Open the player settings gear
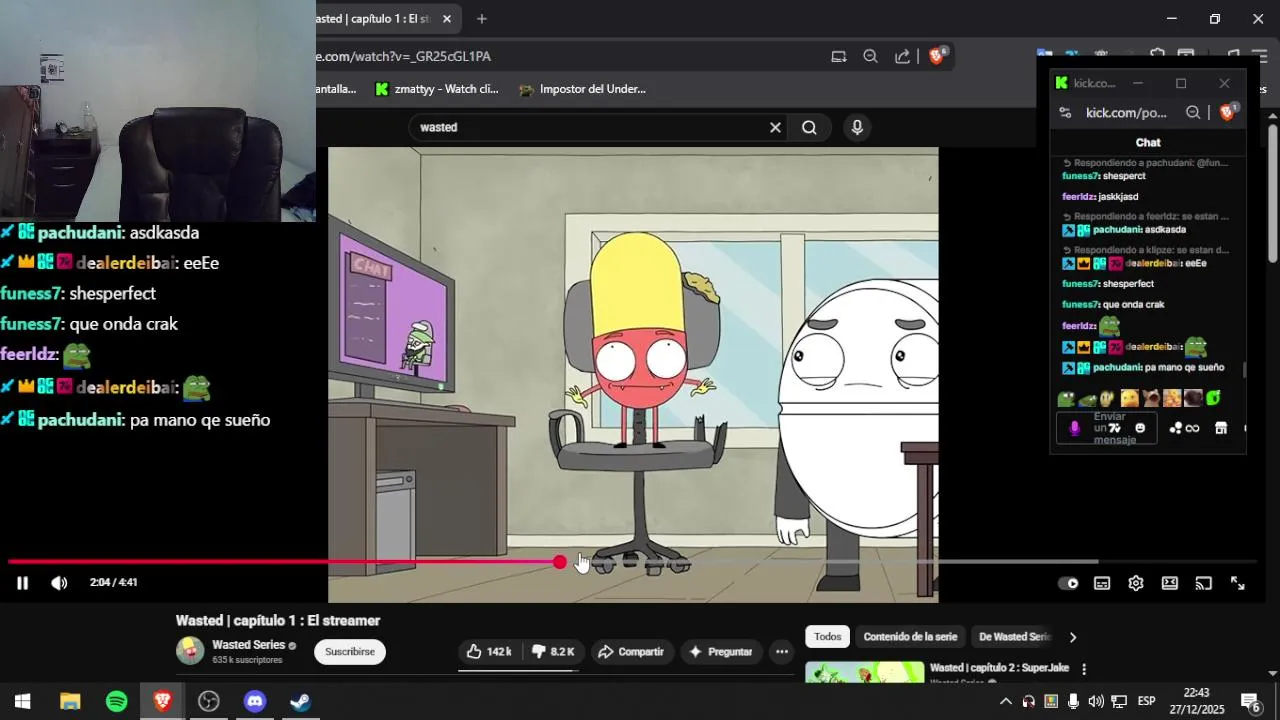1280x720 pixels. pyautogui.click(x=1136, y=583)
